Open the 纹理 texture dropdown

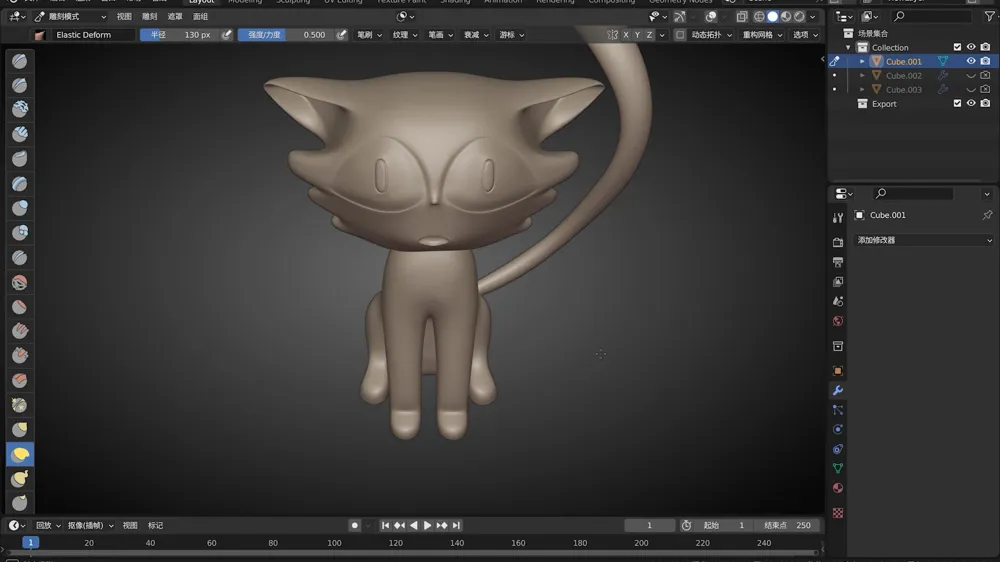tap(405, 35)
